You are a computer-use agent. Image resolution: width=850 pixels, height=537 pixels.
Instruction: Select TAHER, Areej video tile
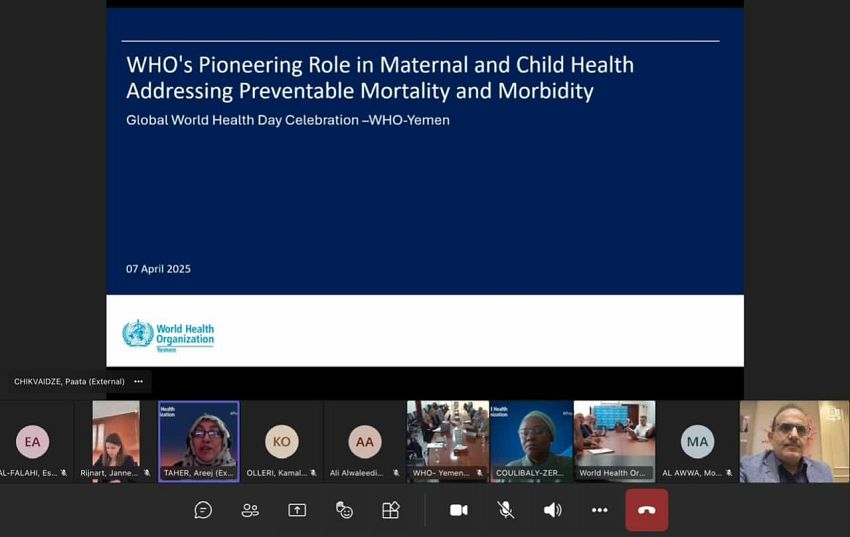[199, 440]
